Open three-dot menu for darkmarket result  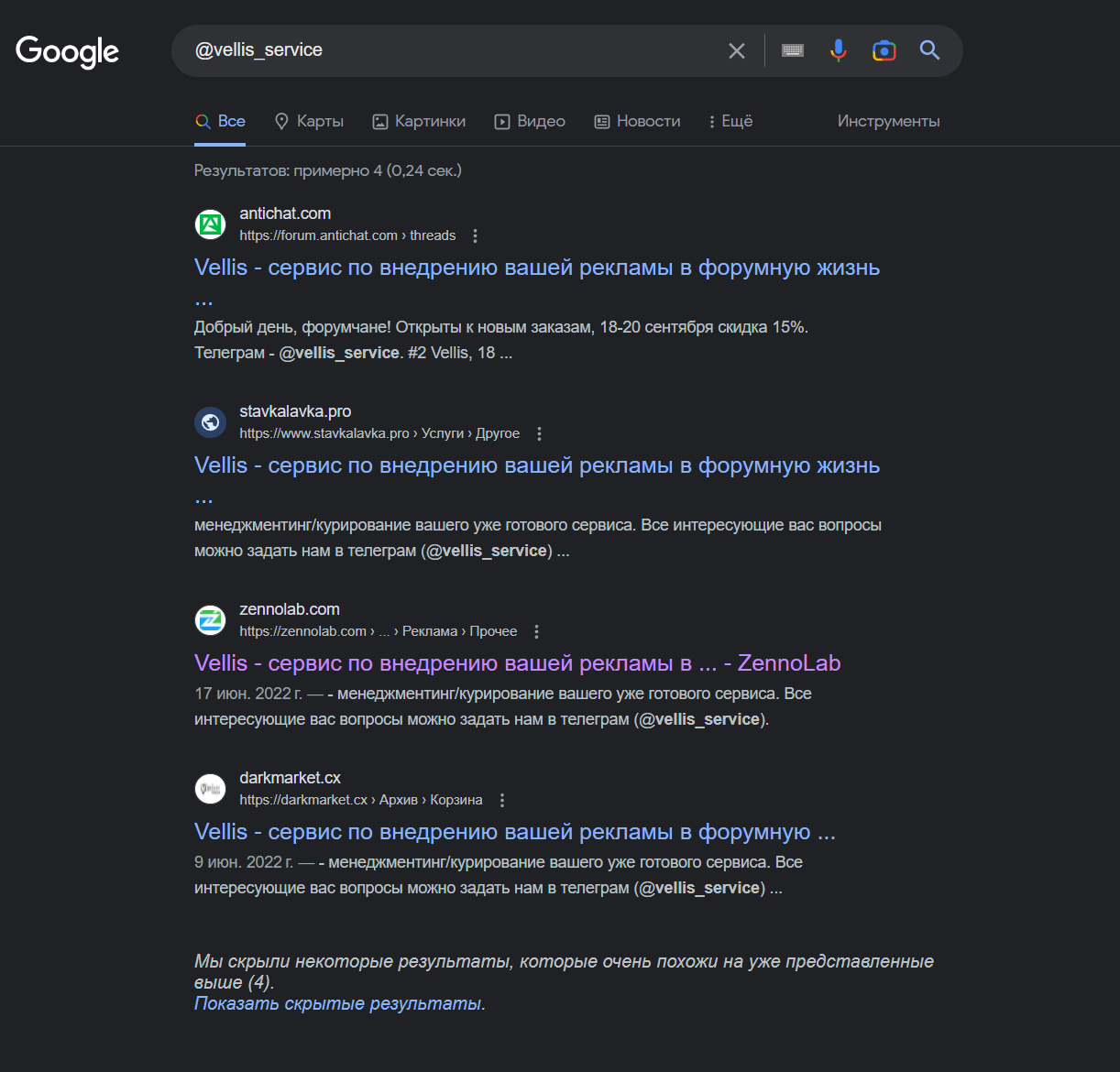click(501, 801)
